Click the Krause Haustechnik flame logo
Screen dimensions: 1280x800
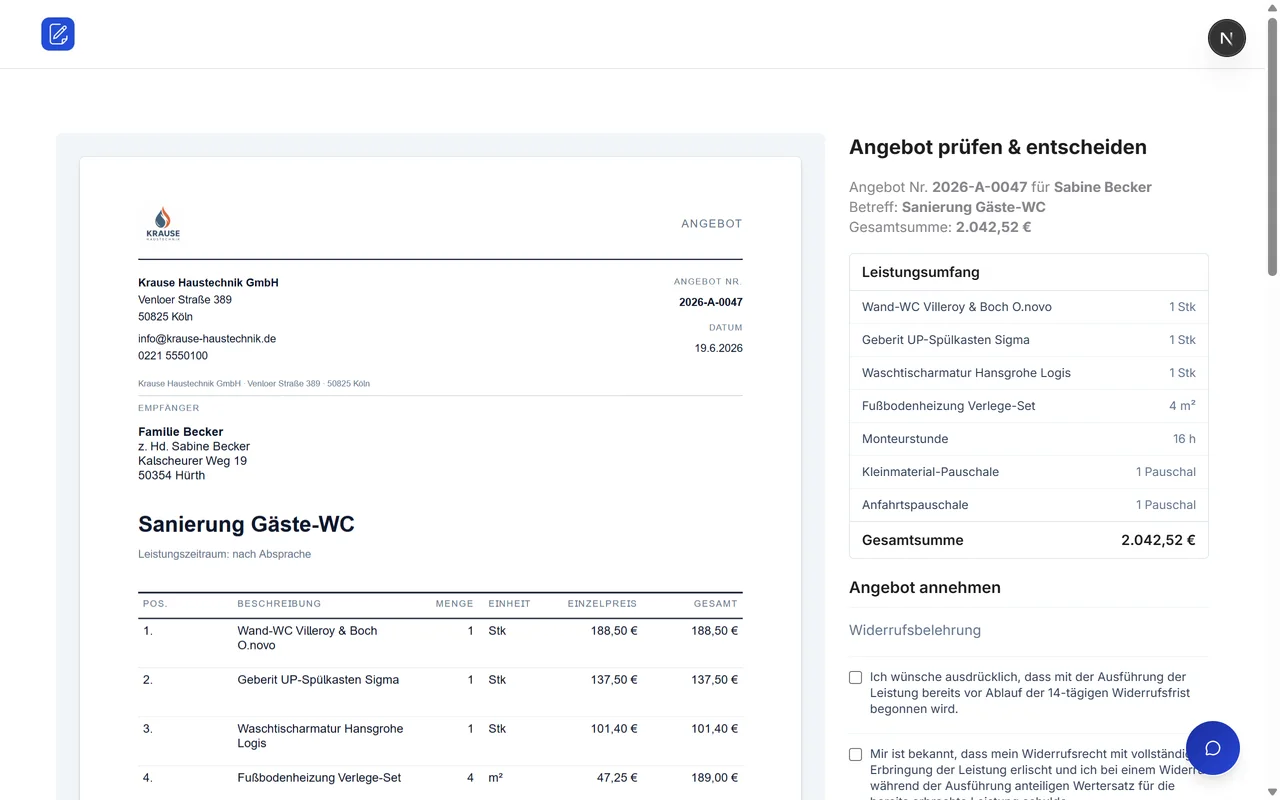163,224
